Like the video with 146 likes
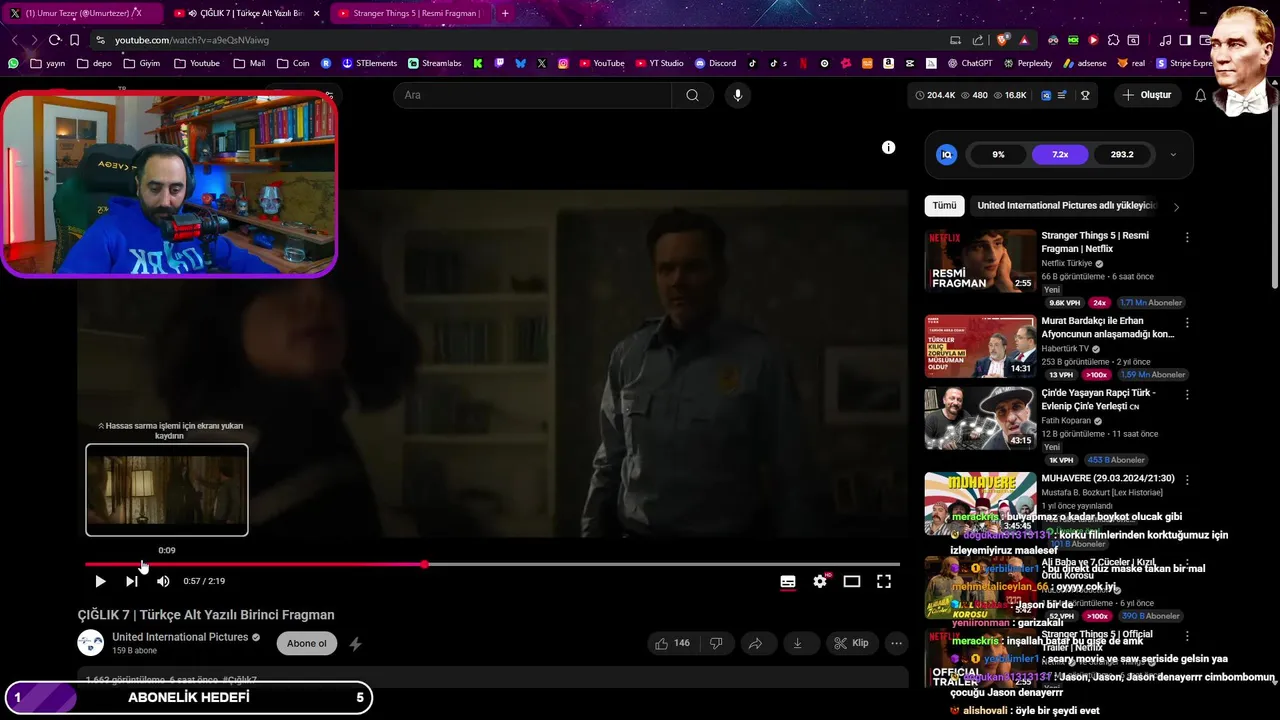Screen dimensions: 1280x720 (x=672, y=643)
